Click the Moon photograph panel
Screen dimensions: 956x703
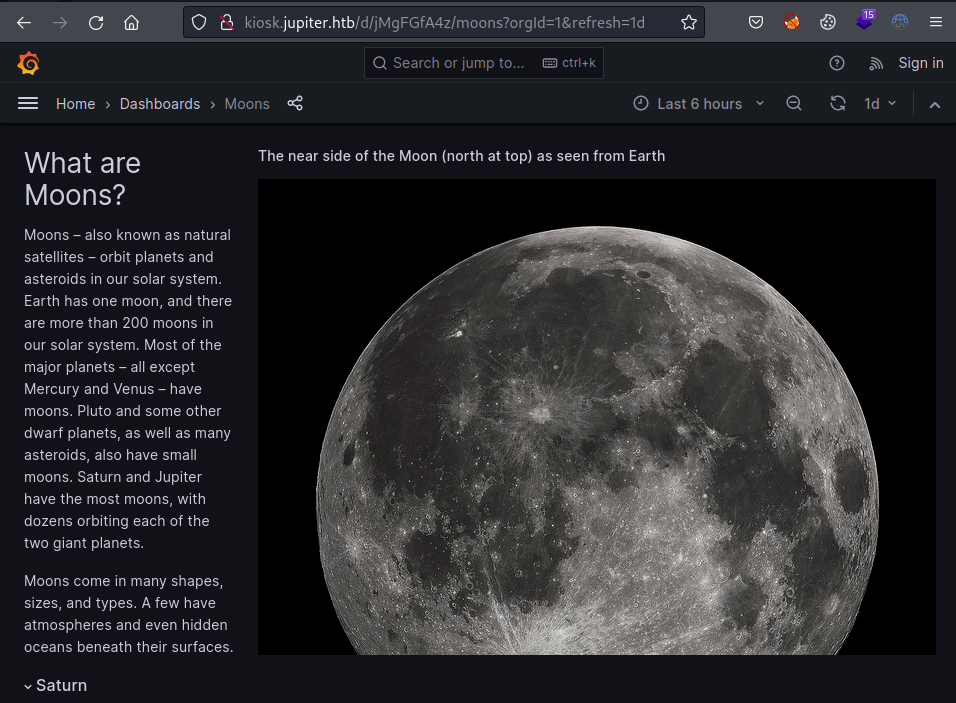[596, 417]
